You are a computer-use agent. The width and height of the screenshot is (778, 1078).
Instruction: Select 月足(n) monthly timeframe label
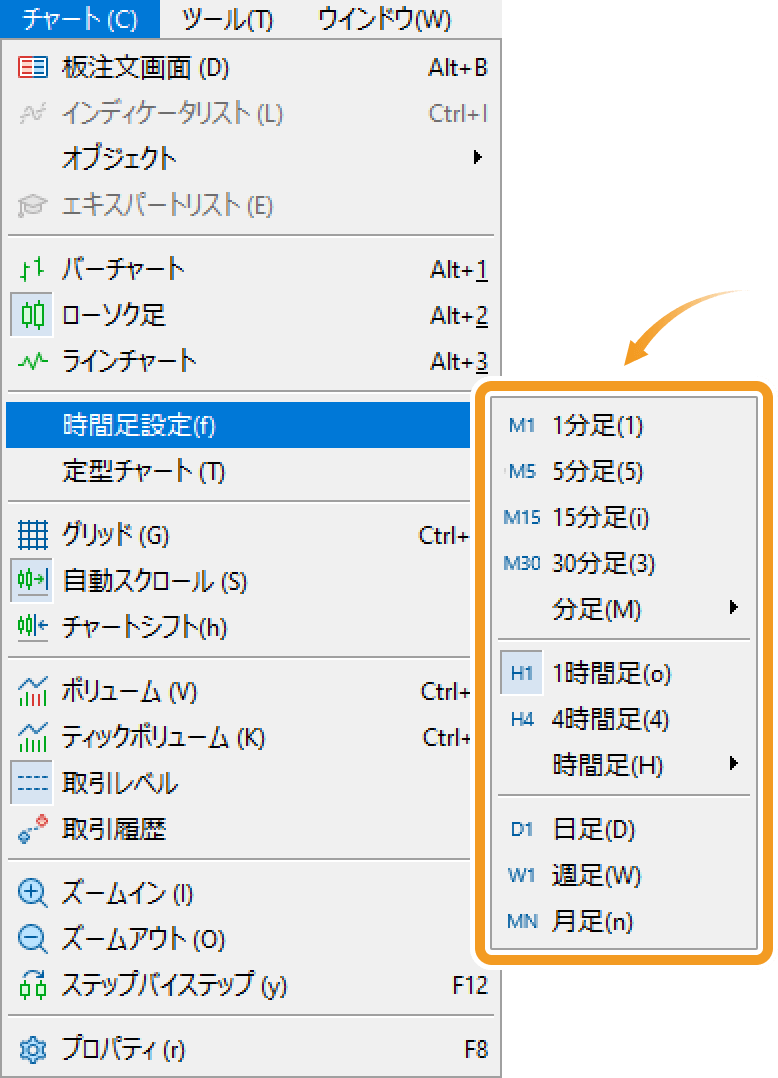pos(592,921)
